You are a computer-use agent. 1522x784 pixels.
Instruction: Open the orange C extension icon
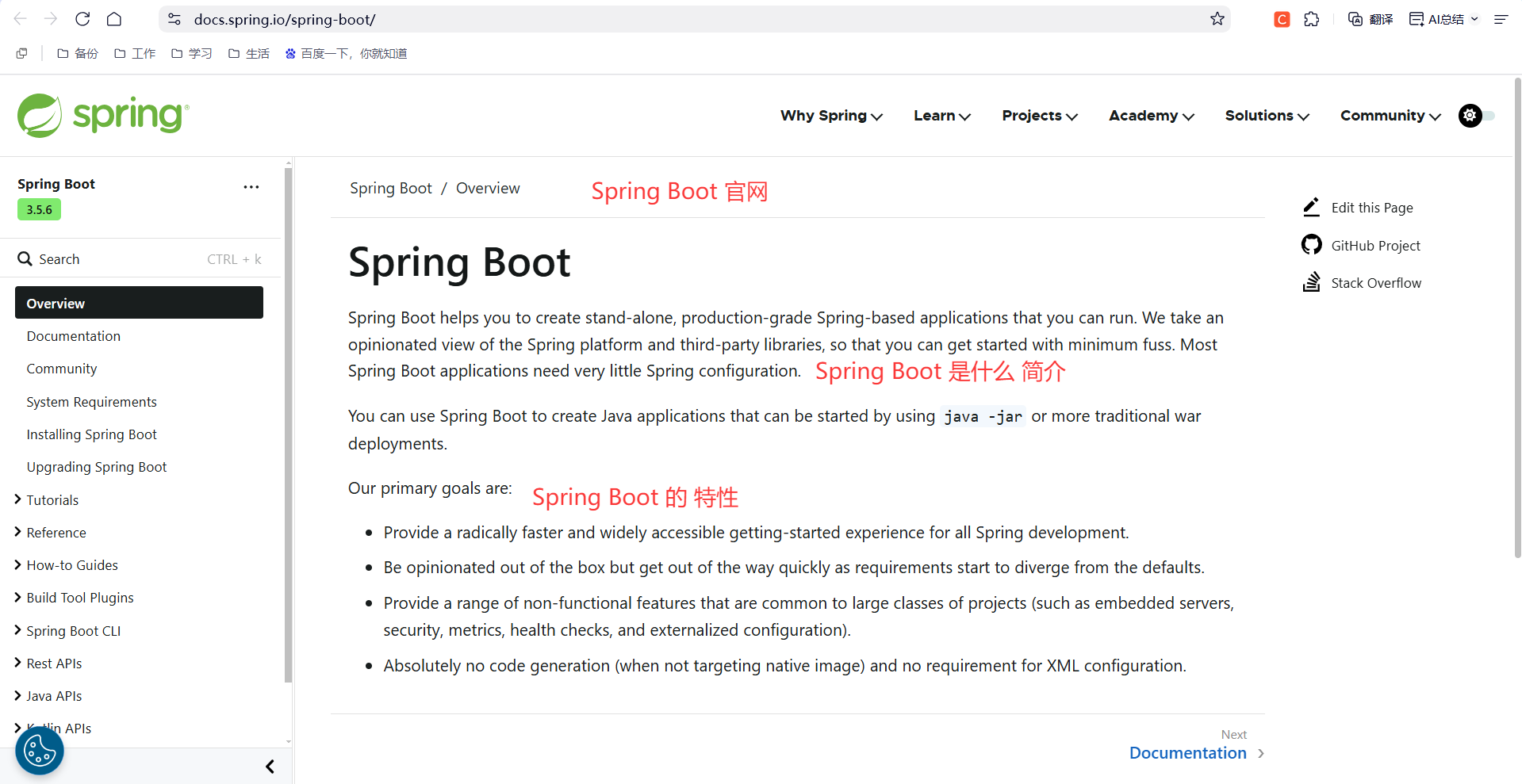(x=1282, y=19)
